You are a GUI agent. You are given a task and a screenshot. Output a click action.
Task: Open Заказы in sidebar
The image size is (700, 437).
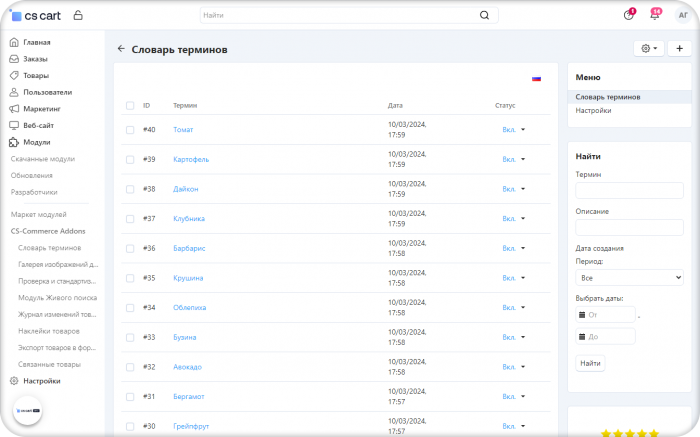35,59
